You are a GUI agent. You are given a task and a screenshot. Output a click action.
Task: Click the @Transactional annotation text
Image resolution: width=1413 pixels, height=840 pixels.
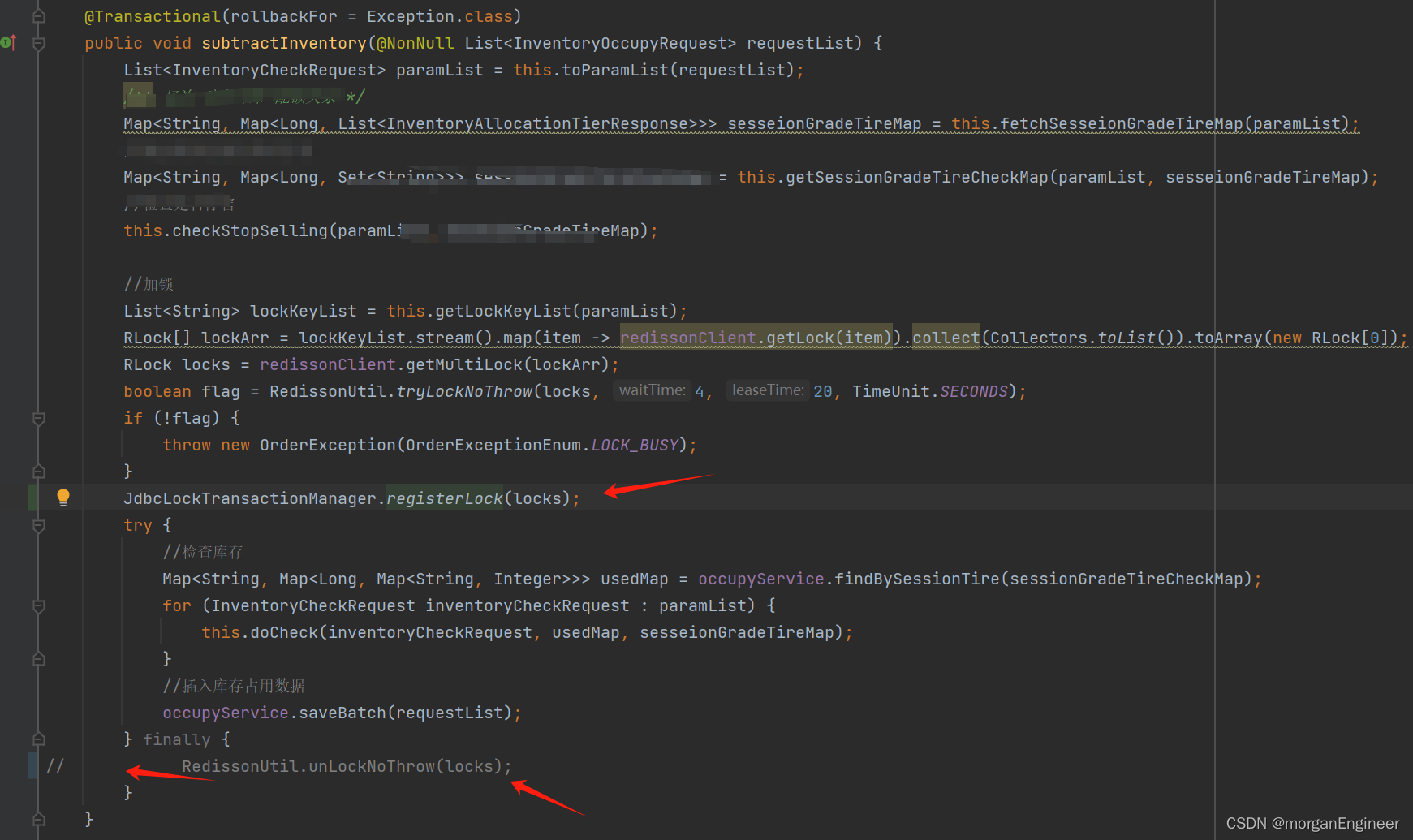153,16
